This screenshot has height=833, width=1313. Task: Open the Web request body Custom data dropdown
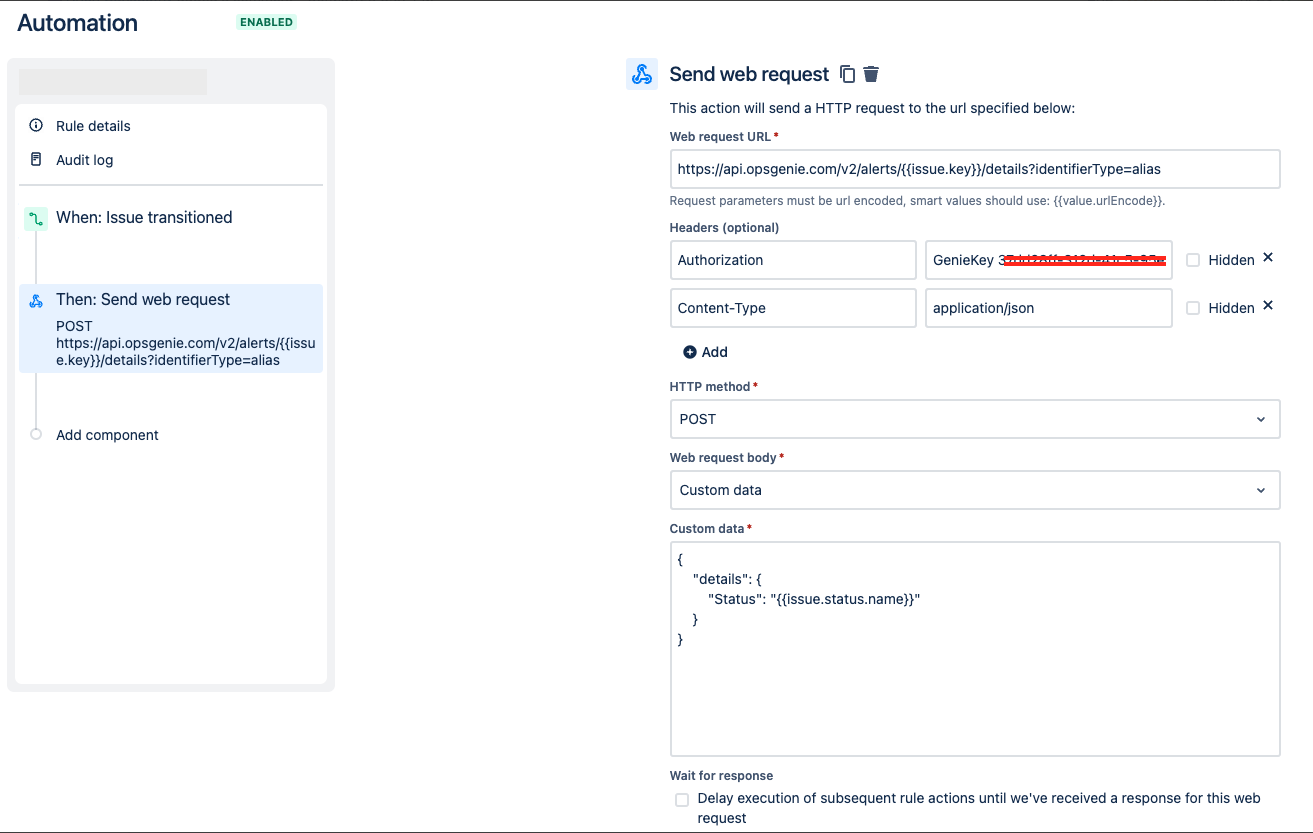[975, 490]
